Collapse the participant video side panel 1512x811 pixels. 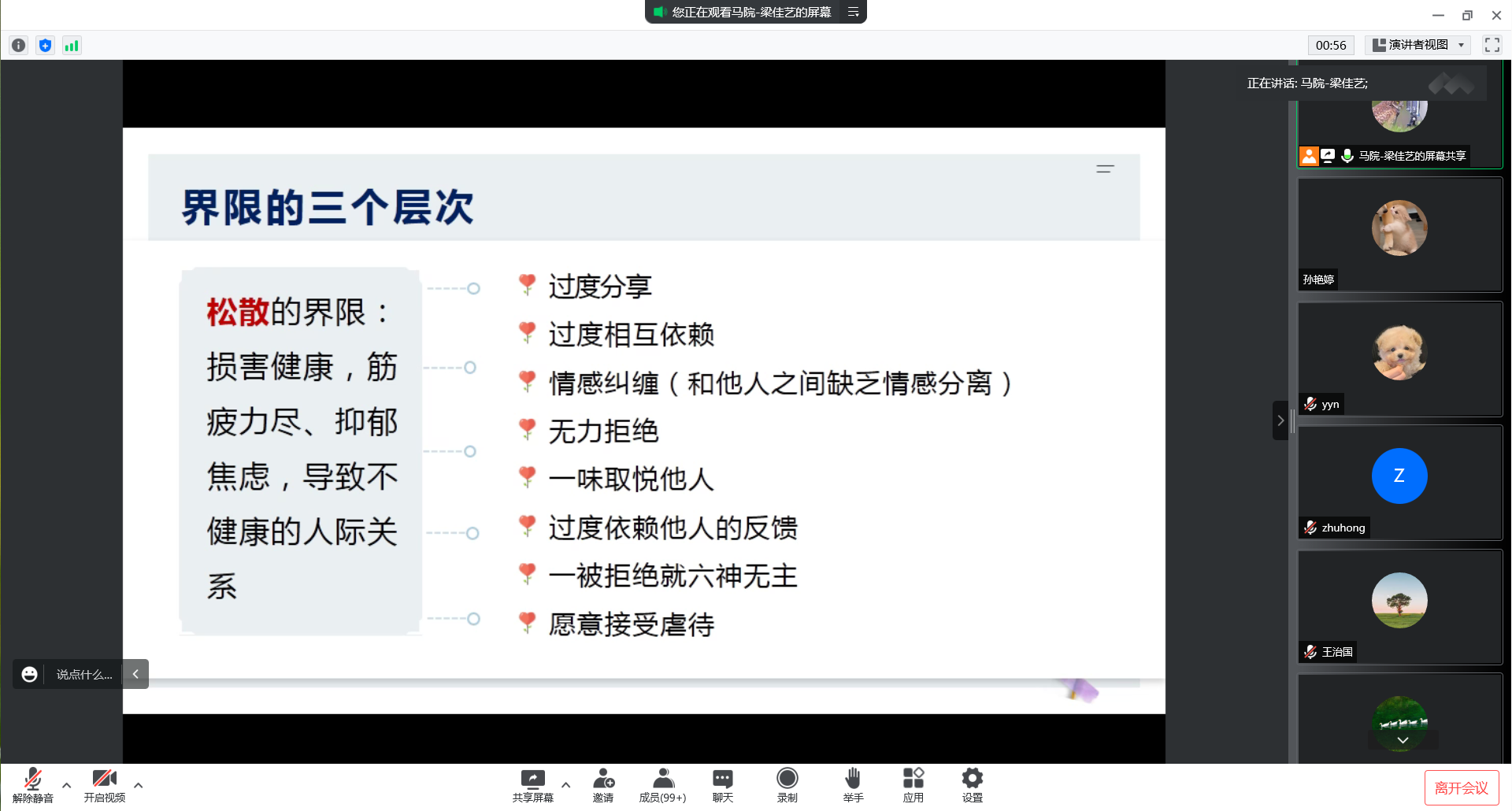[1280, 420]
